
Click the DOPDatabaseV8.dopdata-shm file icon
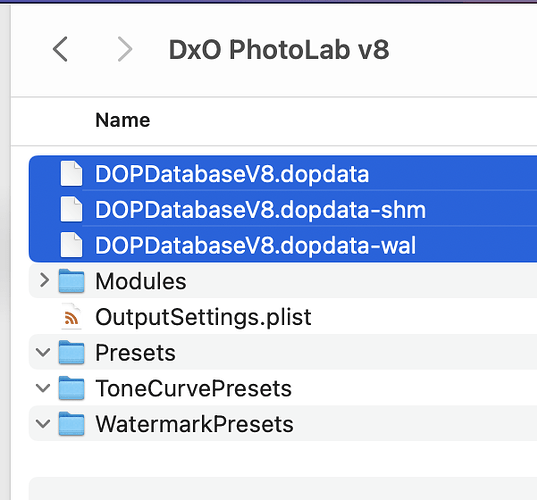71,210
